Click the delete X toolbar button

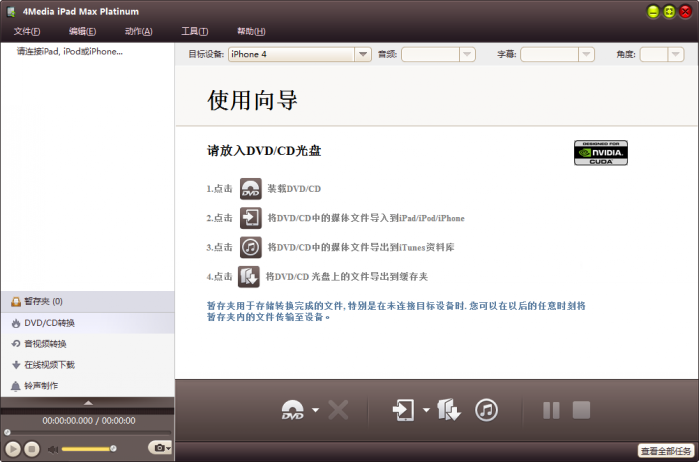[x=338, y=410]
